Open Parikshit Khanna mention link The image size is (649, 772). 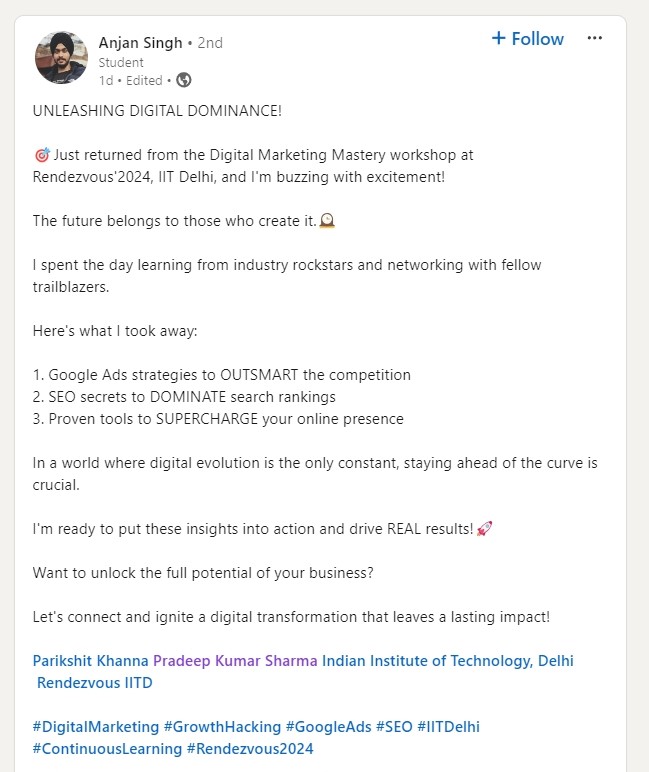point(90,661)
